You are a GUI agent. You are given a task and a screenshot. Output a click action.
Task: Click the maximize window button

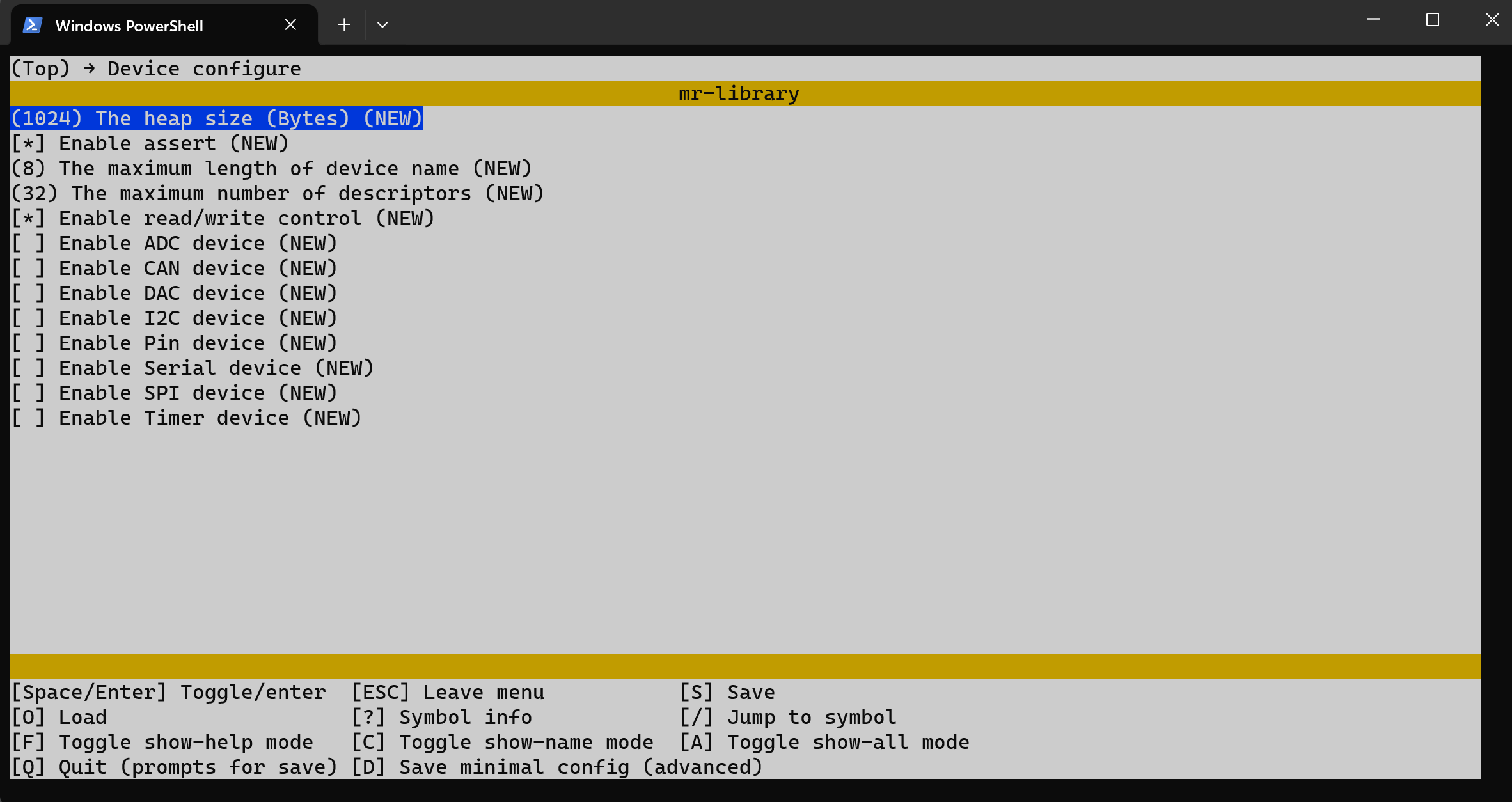(1433, 20)
